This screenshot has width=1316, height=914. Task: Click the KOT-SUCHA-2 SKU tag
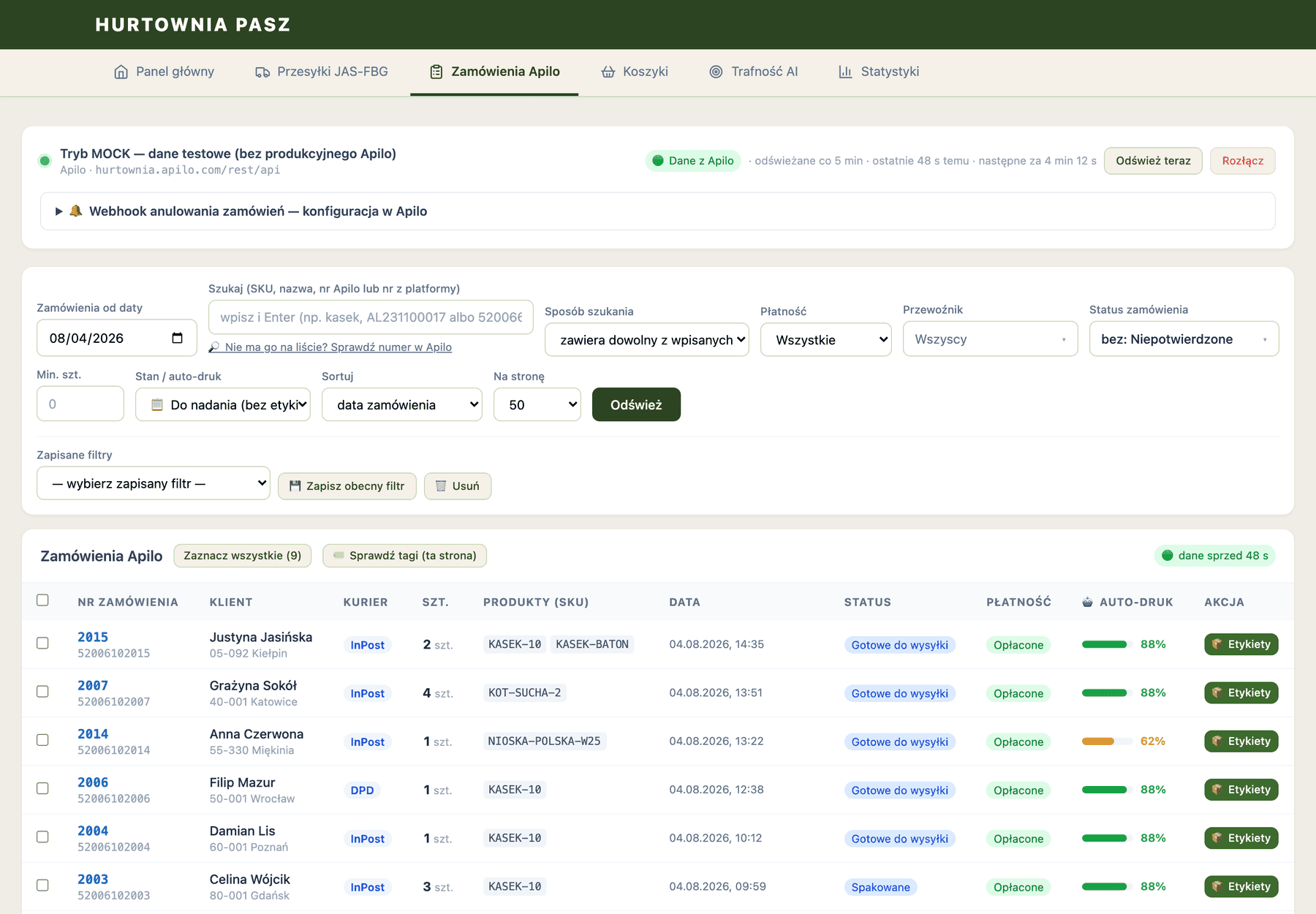[x=525, y=692]
